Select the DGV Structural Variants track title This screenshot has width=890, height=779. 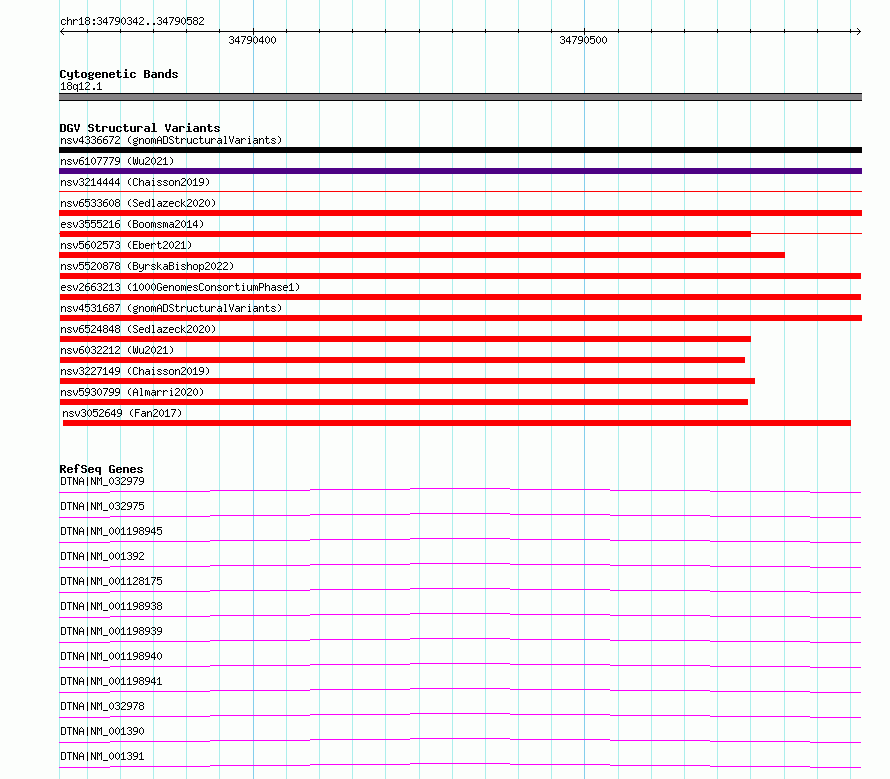pyautogui.click(x=140, y=128)
